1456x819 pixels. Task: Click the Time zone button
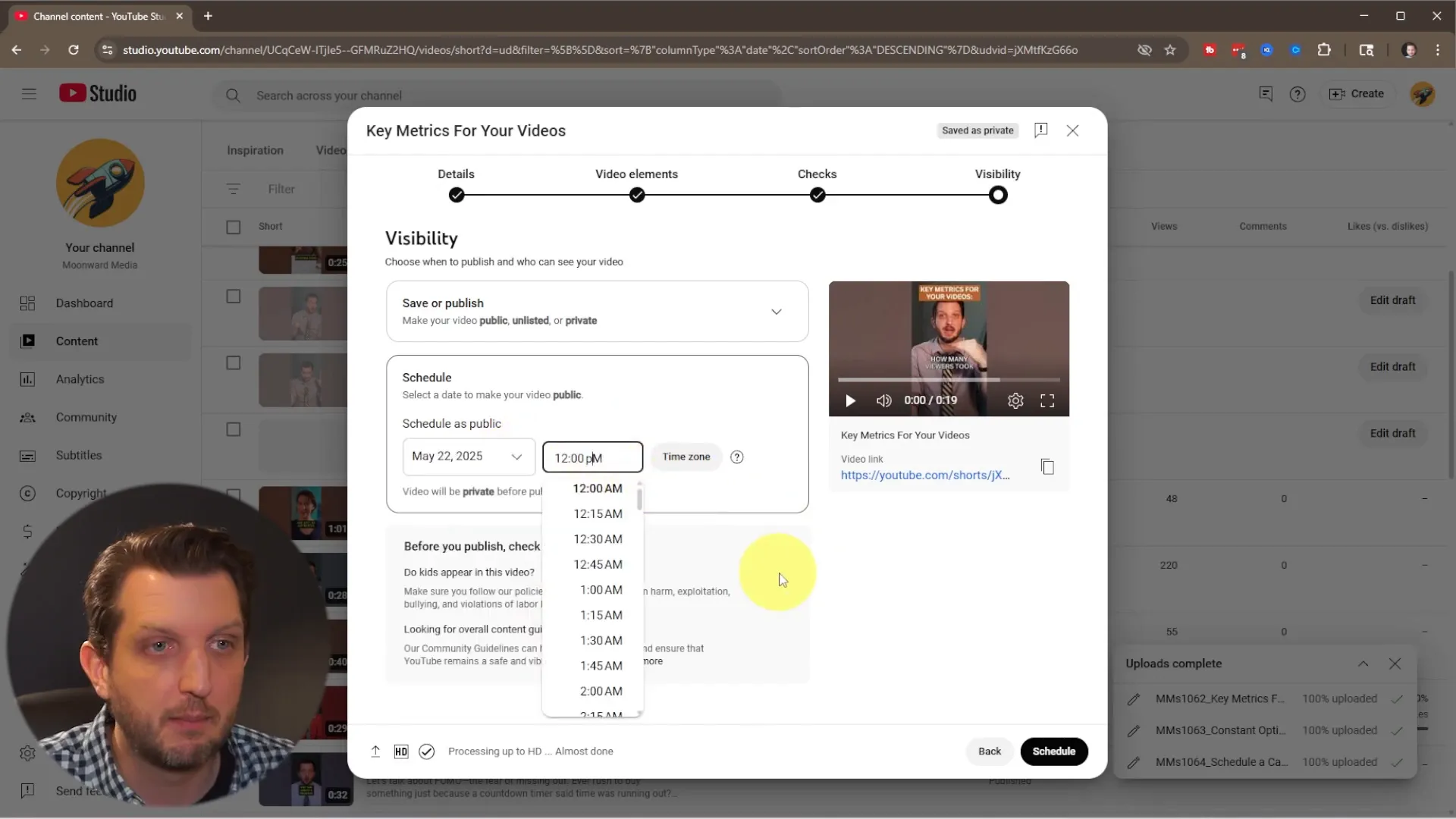(686, 457)
